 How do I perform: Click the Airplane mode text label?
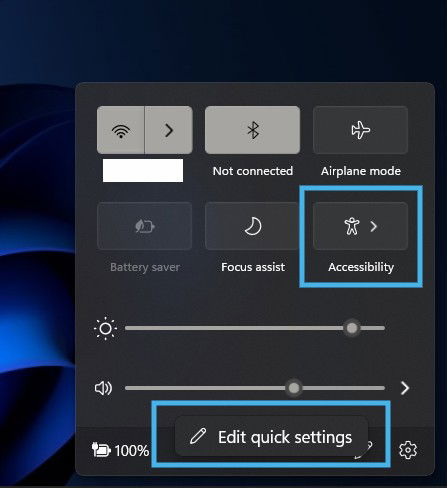click(x=361, y=171)
